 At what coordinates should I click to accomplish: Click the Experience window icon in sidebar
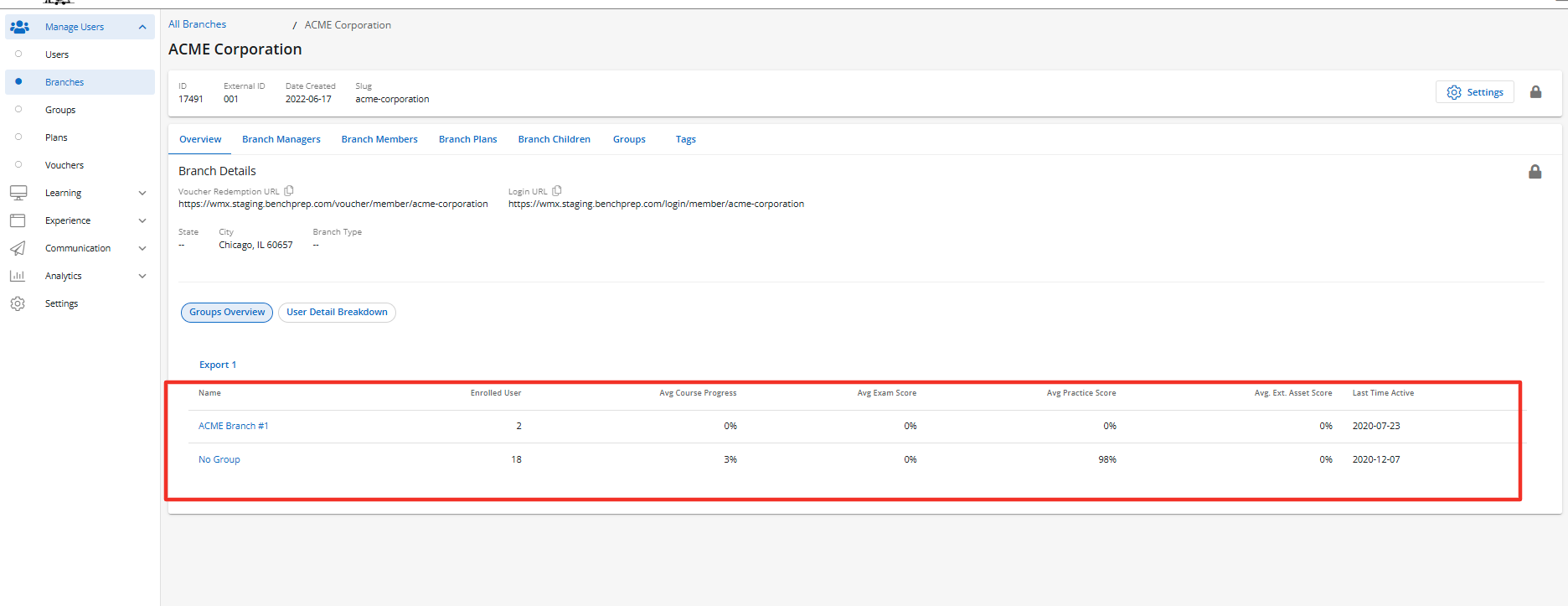pyautogui.click(x=18, y=220)
